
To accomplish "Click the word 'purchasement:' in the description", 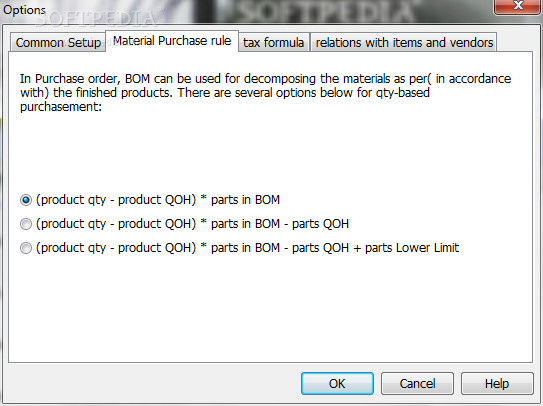I will pyautogui.click(x=61, y=107).
